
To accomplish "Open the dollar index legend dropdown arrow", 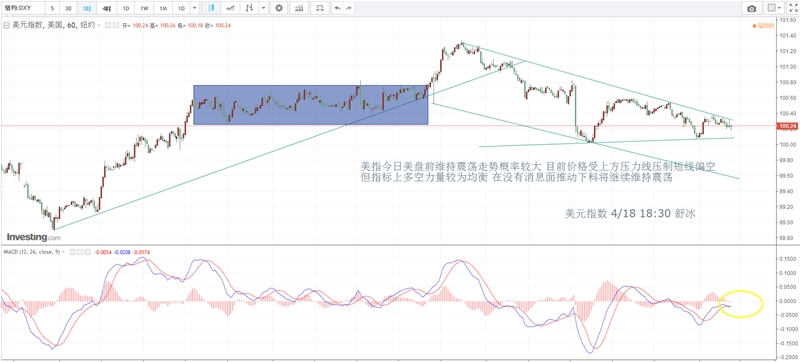I will point(98,25).
